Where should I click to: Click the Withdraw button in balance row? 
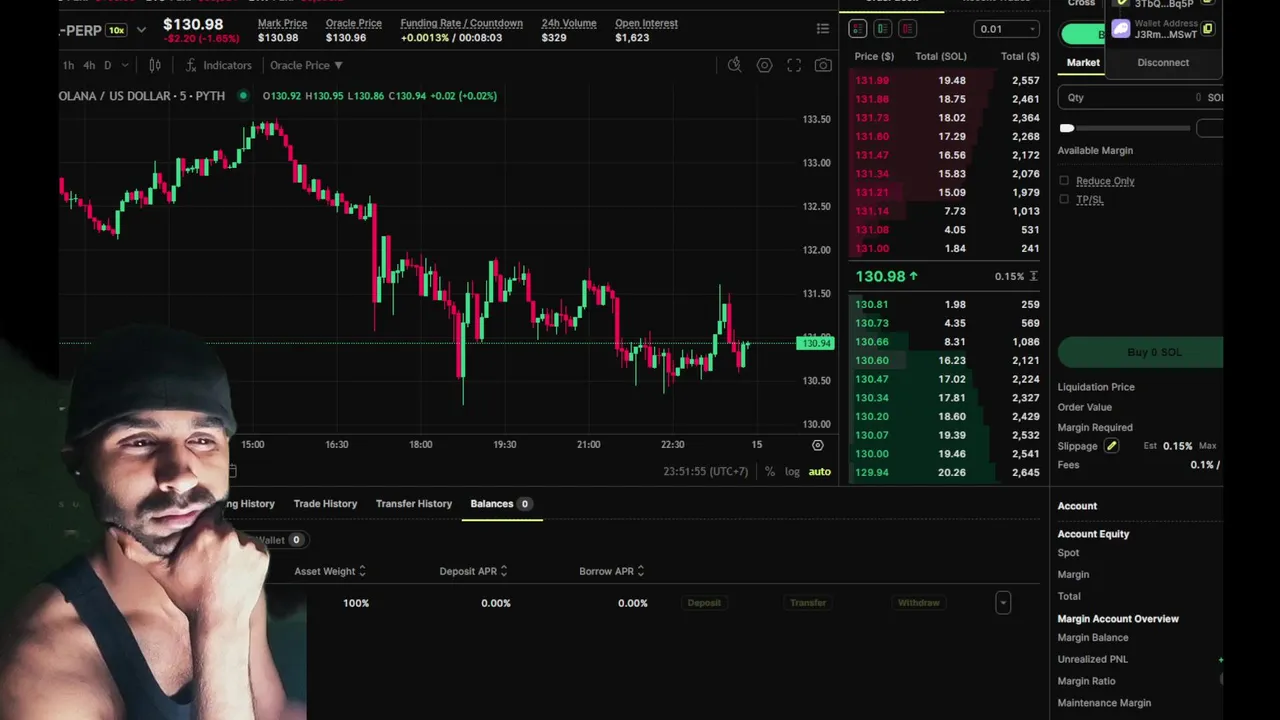[918, 603]
